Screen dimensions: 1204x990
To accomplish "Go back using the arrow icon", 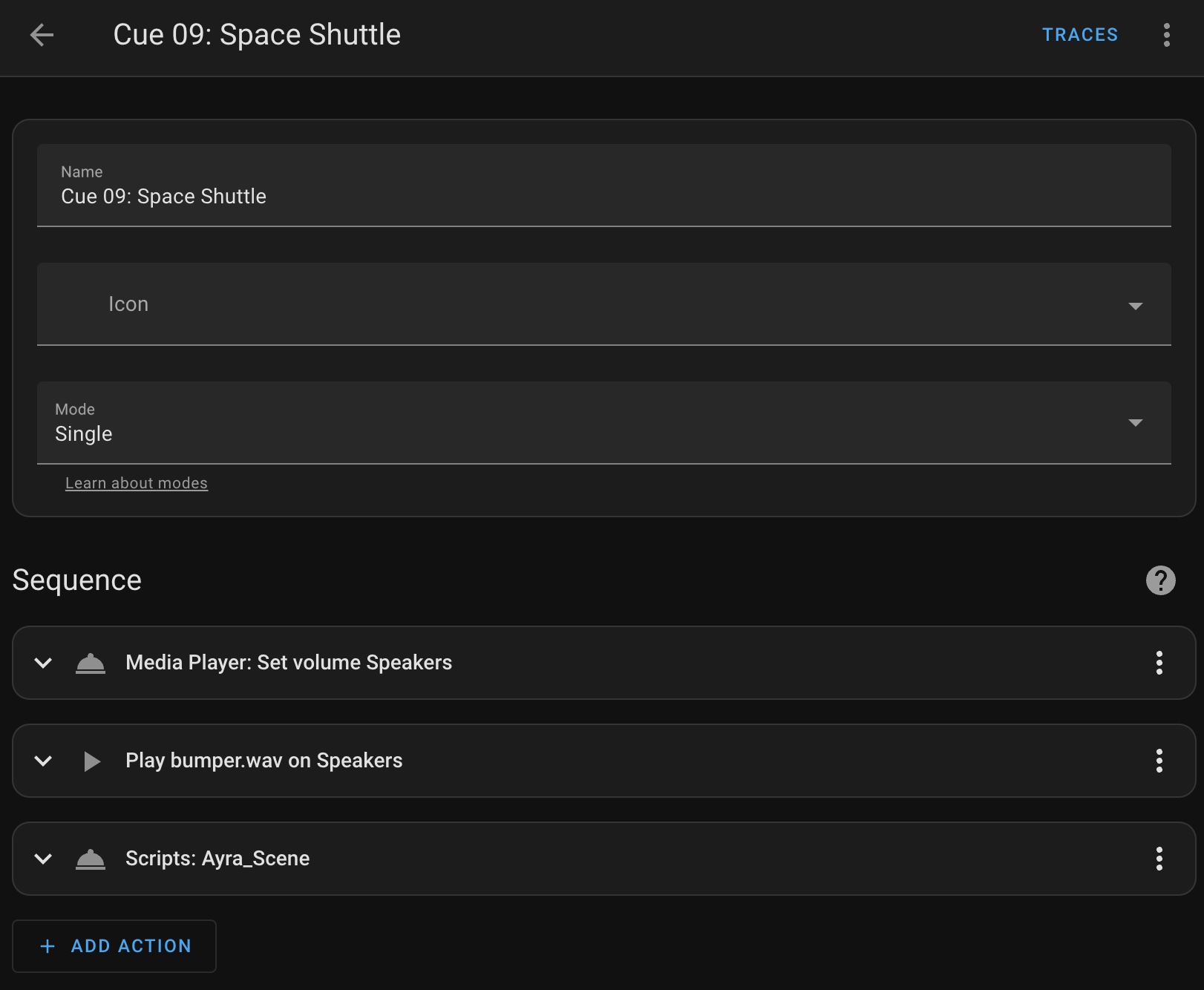I will [42, 35].
